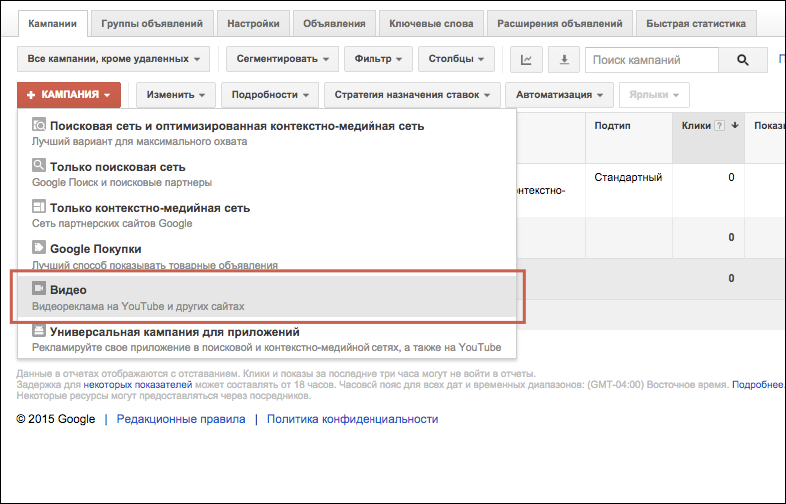
Task: Click the Google Покупки tag icon
Action: click(39, 247)
